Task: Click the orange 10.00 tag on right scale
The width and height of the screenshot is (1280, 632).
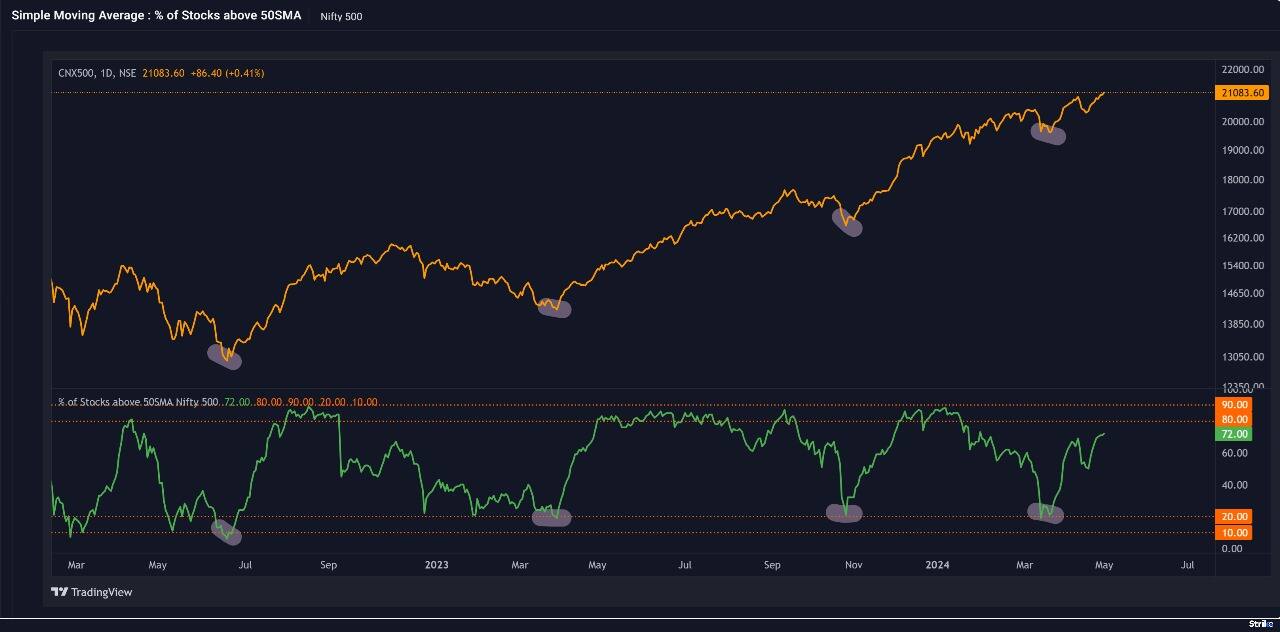Action: [1233, 533]
